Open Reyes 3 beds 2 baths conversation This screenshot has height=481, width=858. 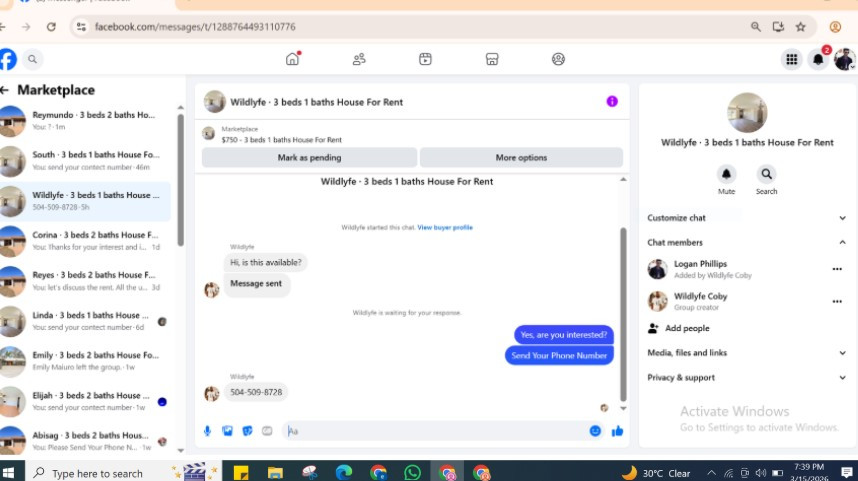tap(85, 281)
